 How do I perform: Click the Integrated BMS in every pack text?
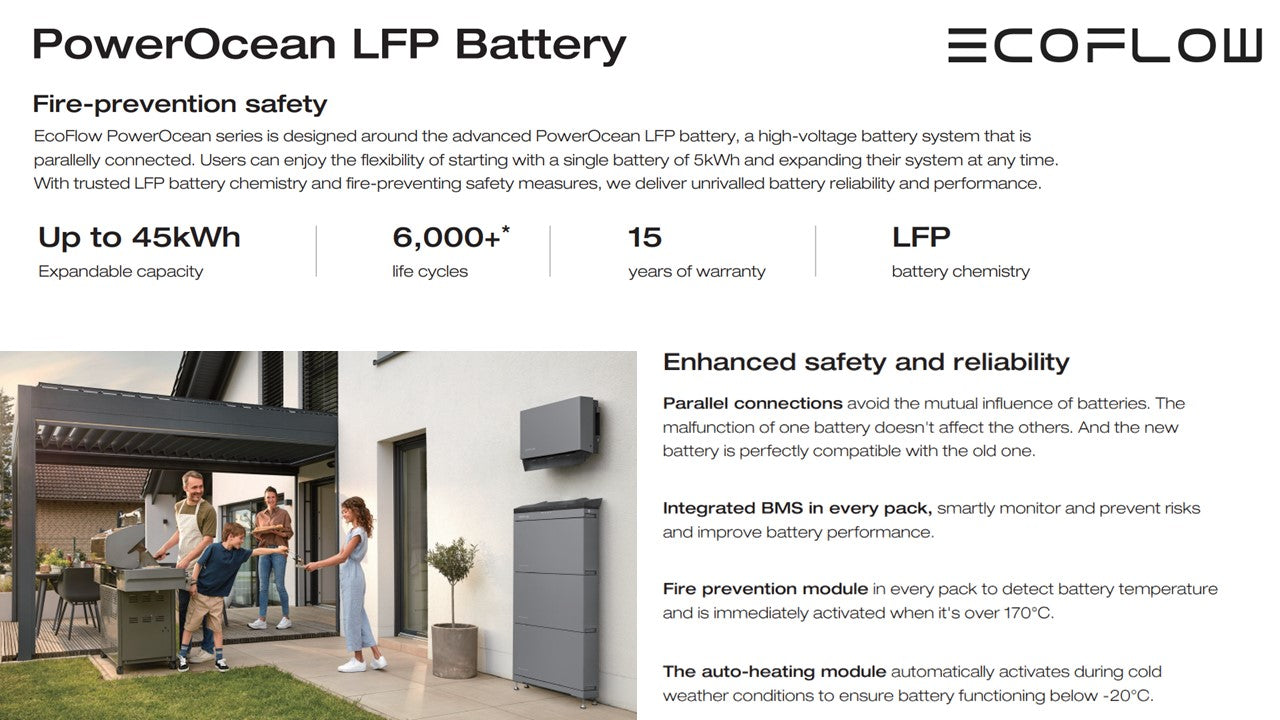pos(797,508)
